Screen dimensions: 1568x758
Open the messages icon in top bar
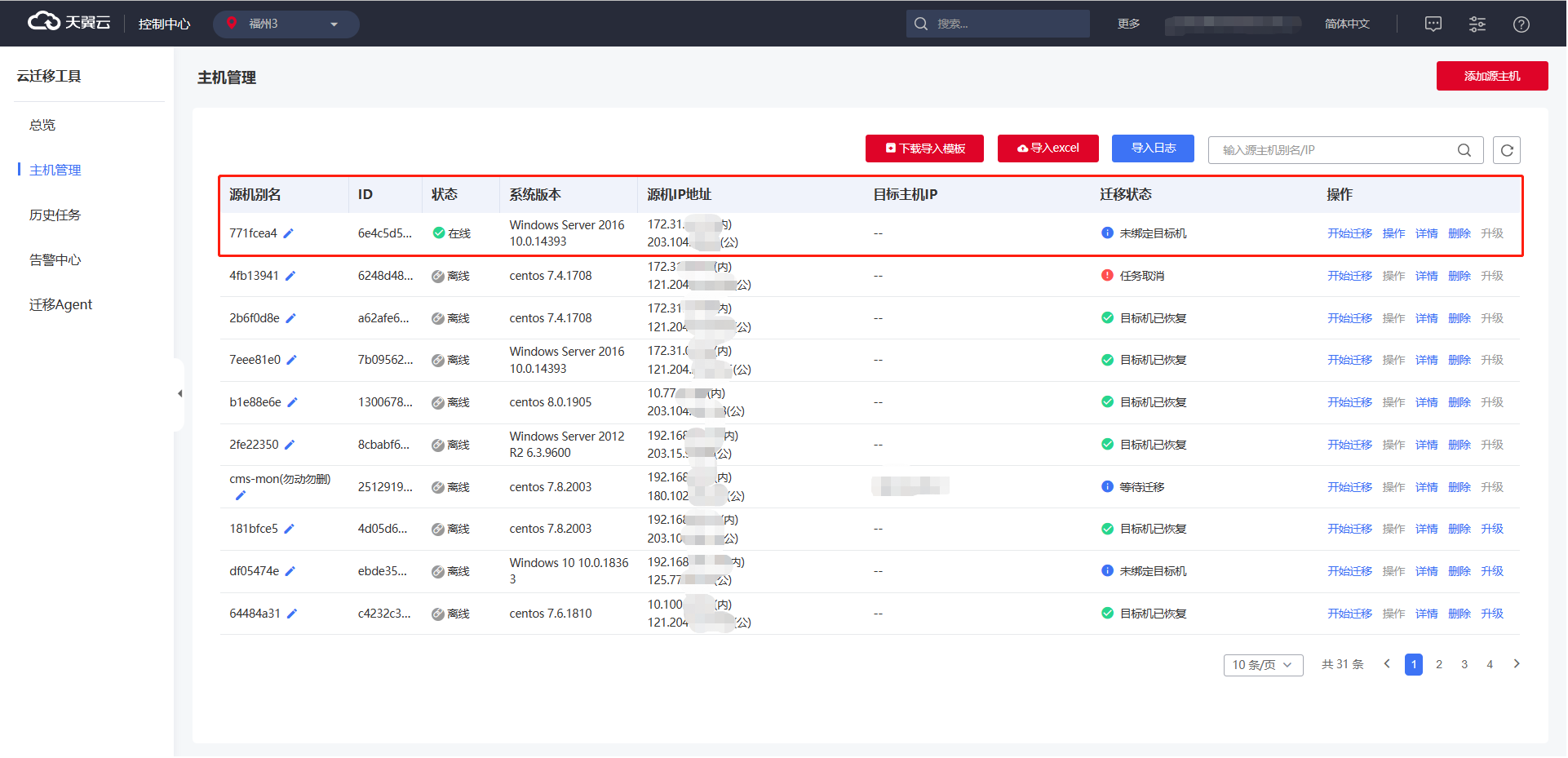click(x=1434, y=24)
